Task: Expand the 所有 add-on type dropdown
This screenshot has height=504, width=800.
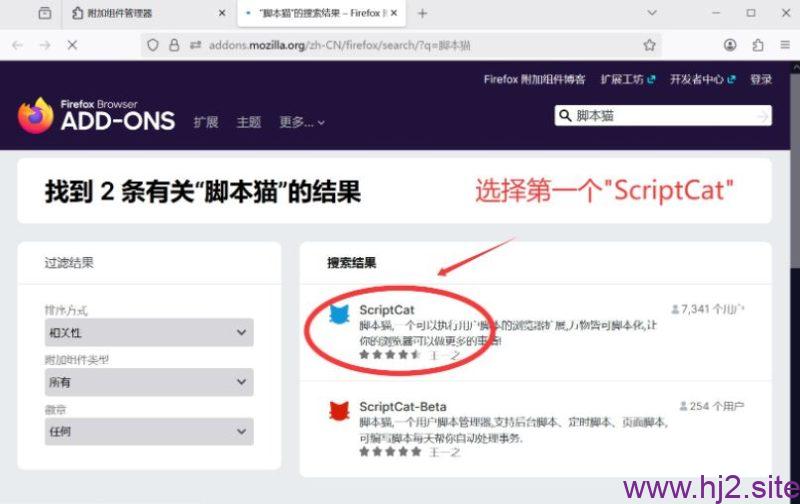Action: 149,382
